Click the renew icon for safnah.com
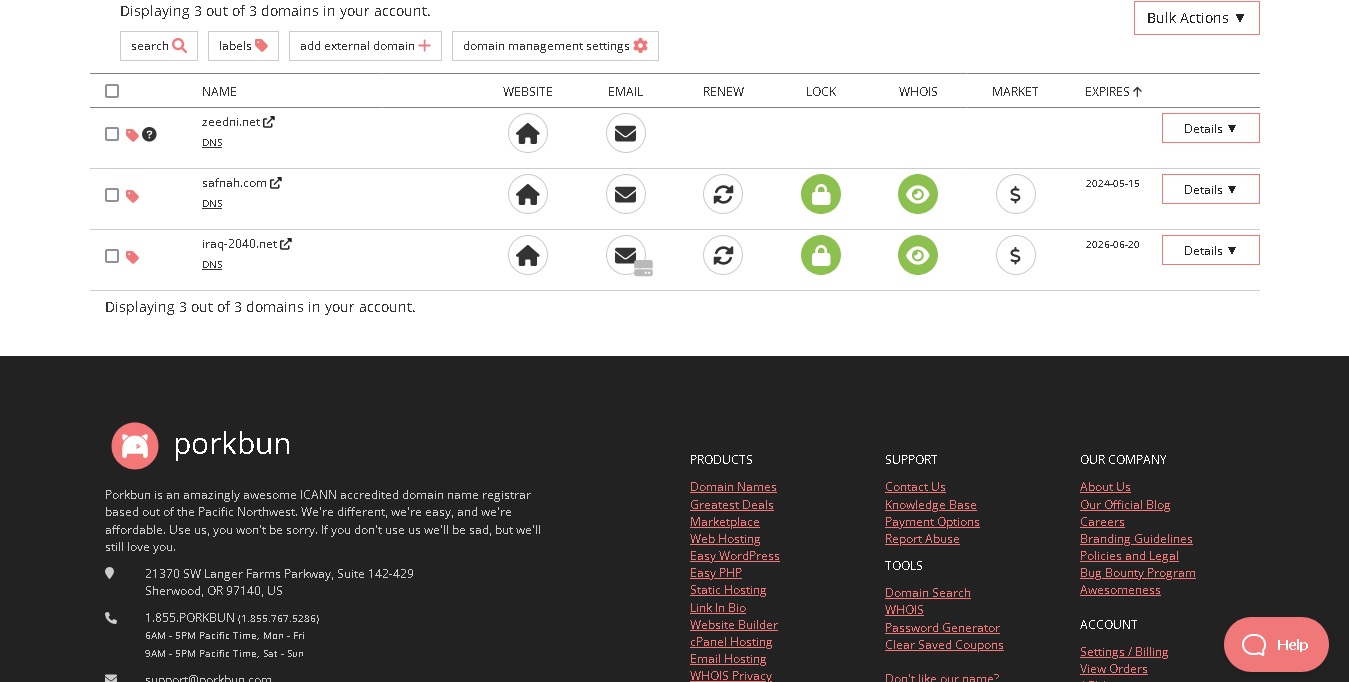This screenshot has height=682, width=1349. tap(723, 194)
